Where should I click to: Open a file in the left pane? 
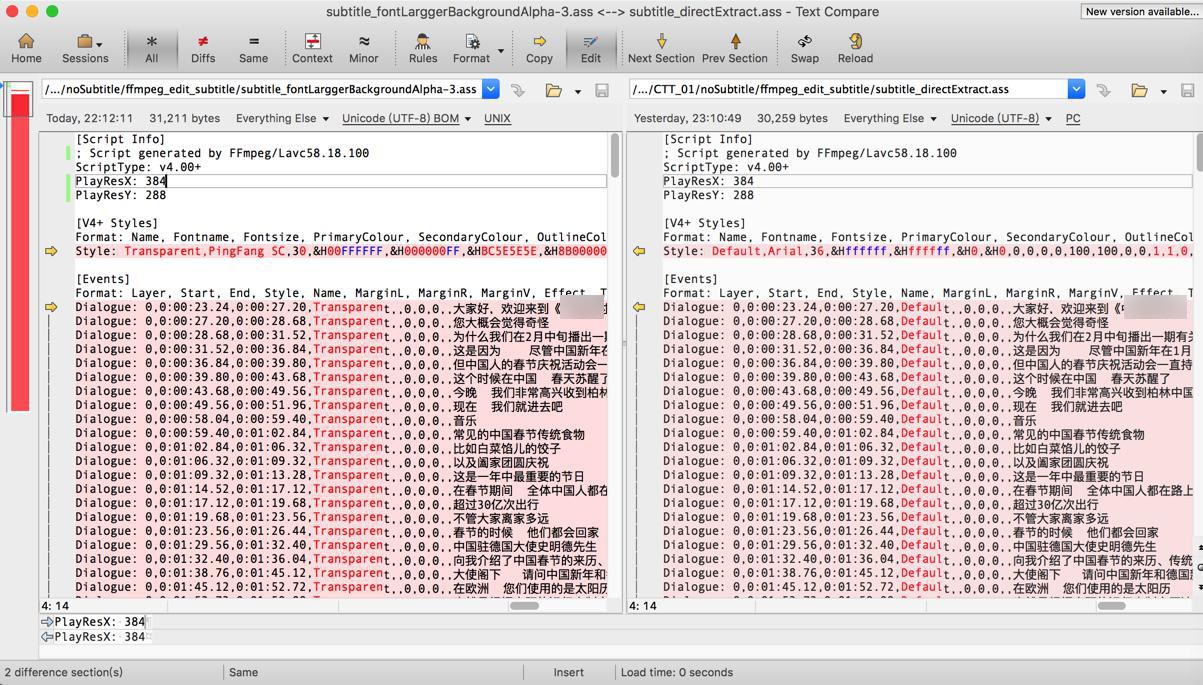click(553, 90)
